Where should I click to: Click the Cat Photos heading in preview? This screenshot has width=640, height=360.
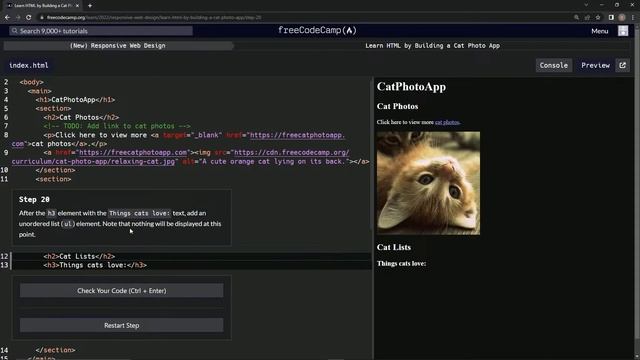click(x=397, y=106)
